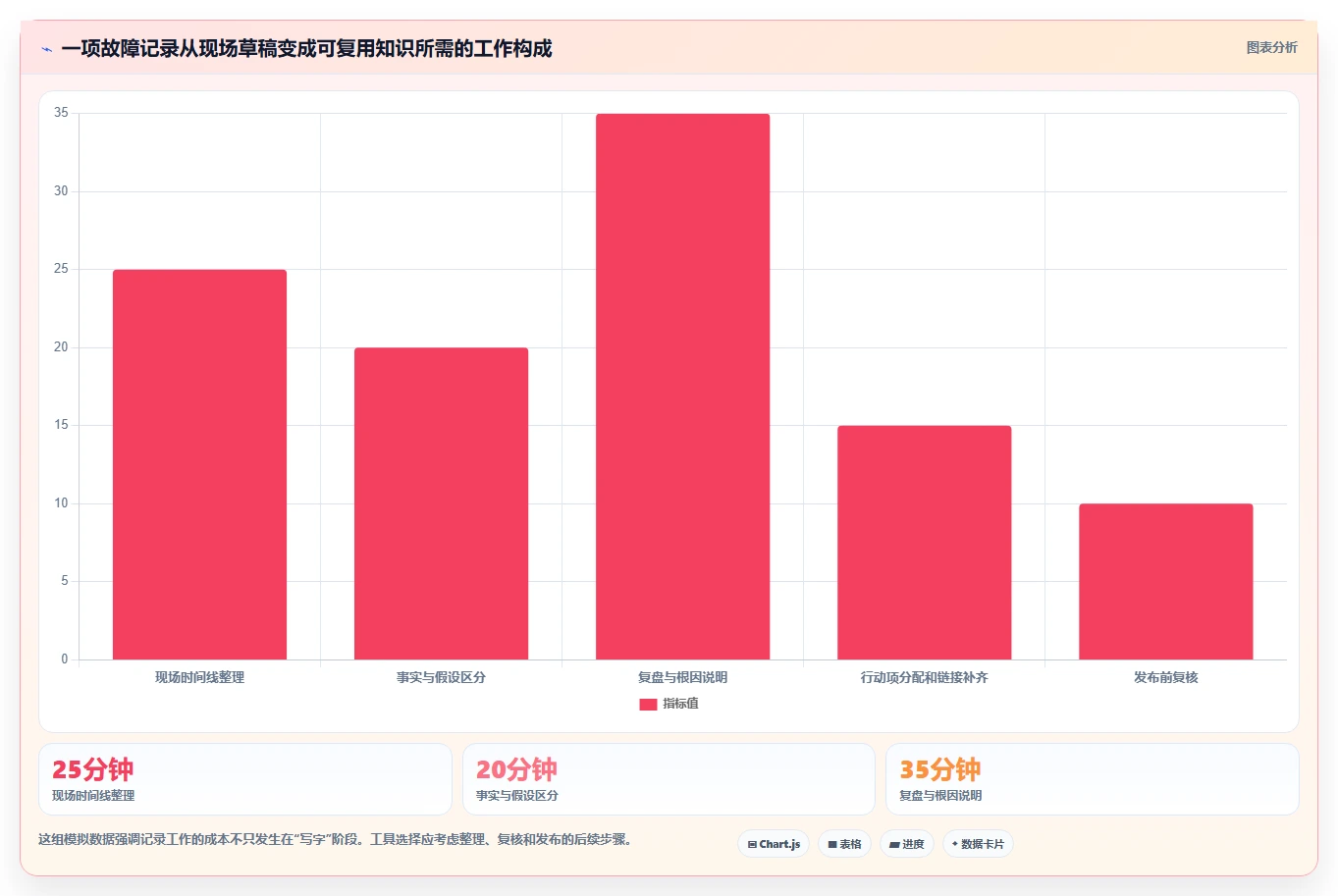Click the y-axis value 35
This screenshot has height=896, width=1338.
tap(61, 113)
